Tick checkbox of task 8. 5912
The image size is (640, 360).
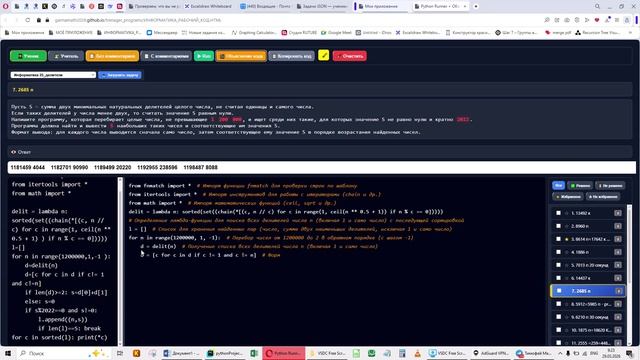click(558, 304)
